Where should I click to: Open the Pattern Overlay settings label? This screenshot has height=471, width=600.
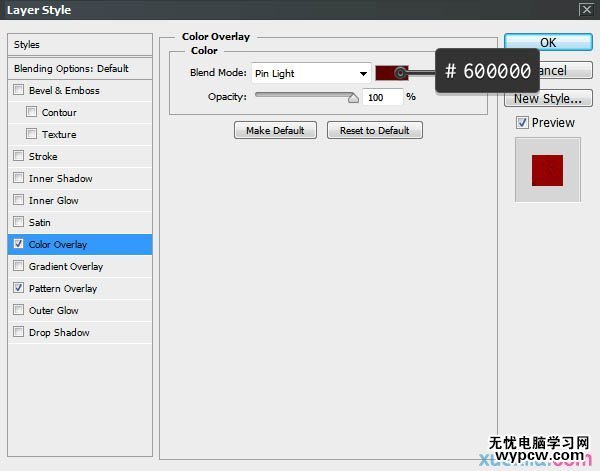63,288
